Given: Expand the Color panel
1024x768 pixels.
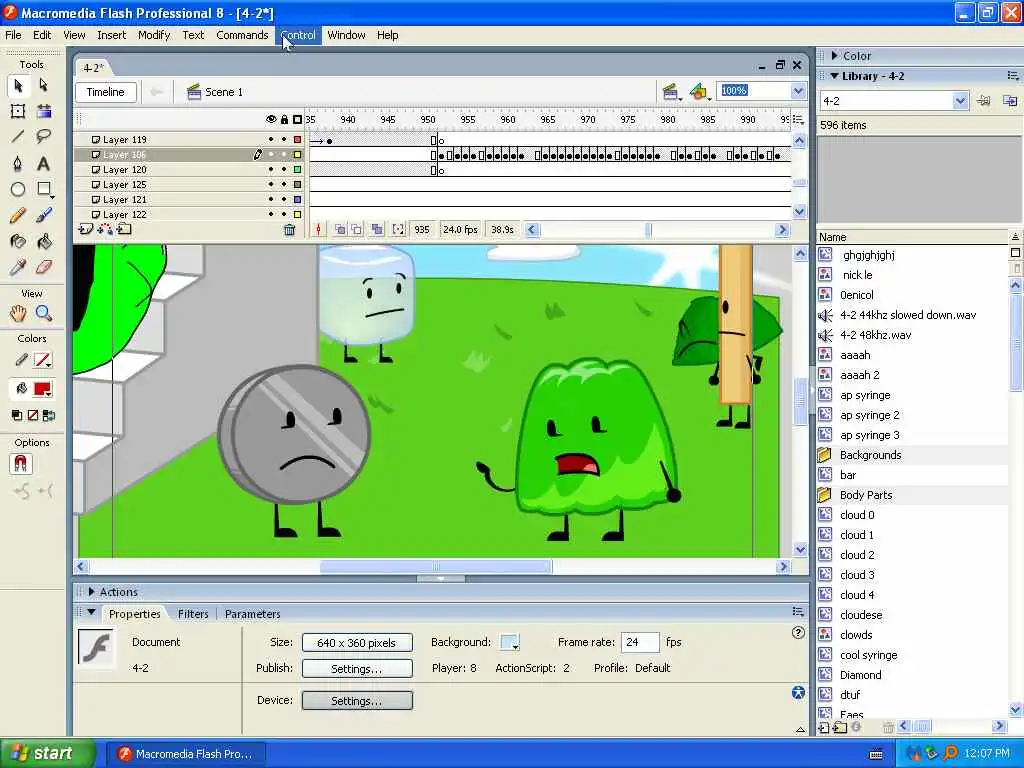Looking at the screenshot, I should (835, 56).
